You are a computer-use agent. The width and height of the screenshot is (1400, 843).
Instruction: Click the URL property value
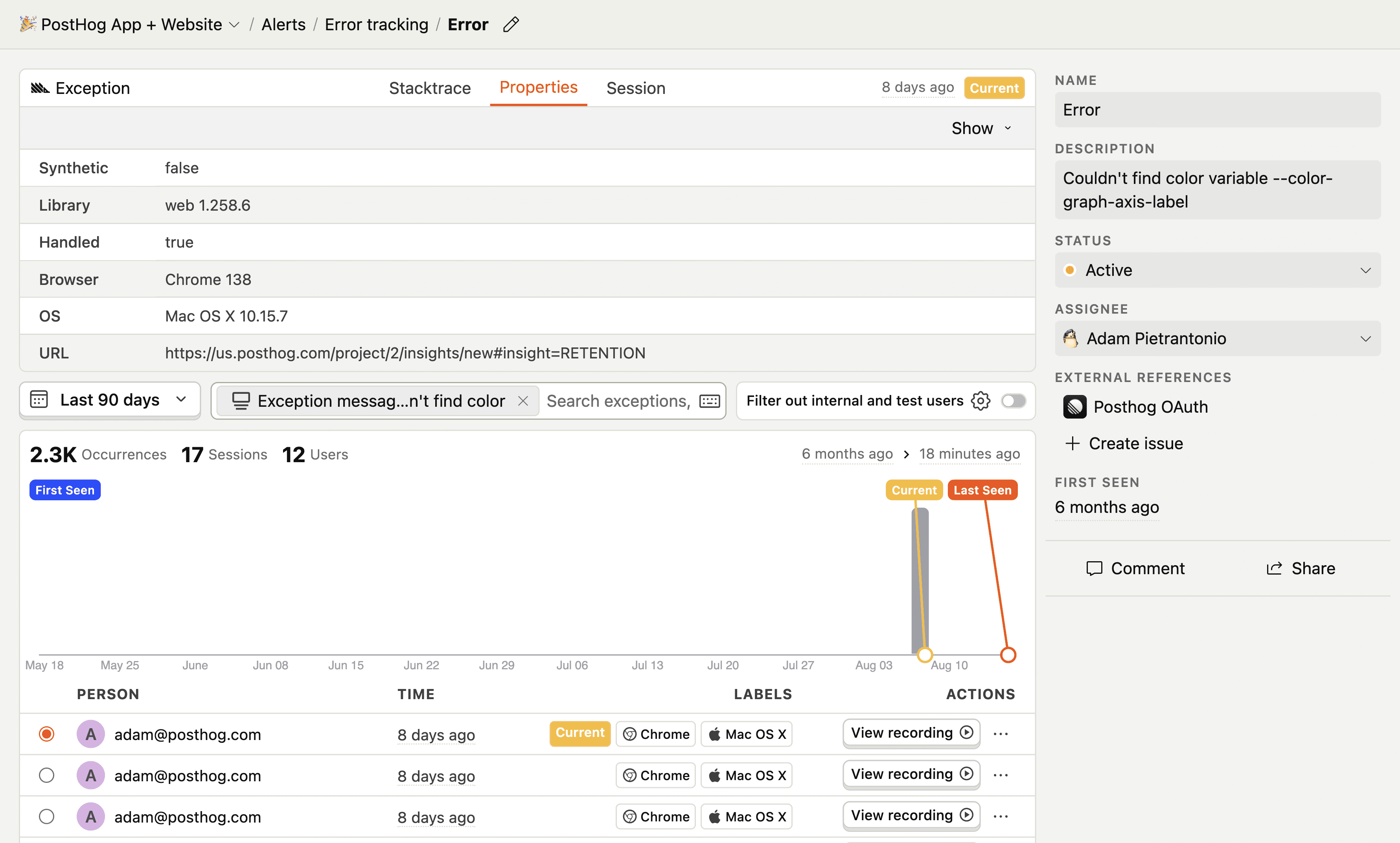coord(405,353)
